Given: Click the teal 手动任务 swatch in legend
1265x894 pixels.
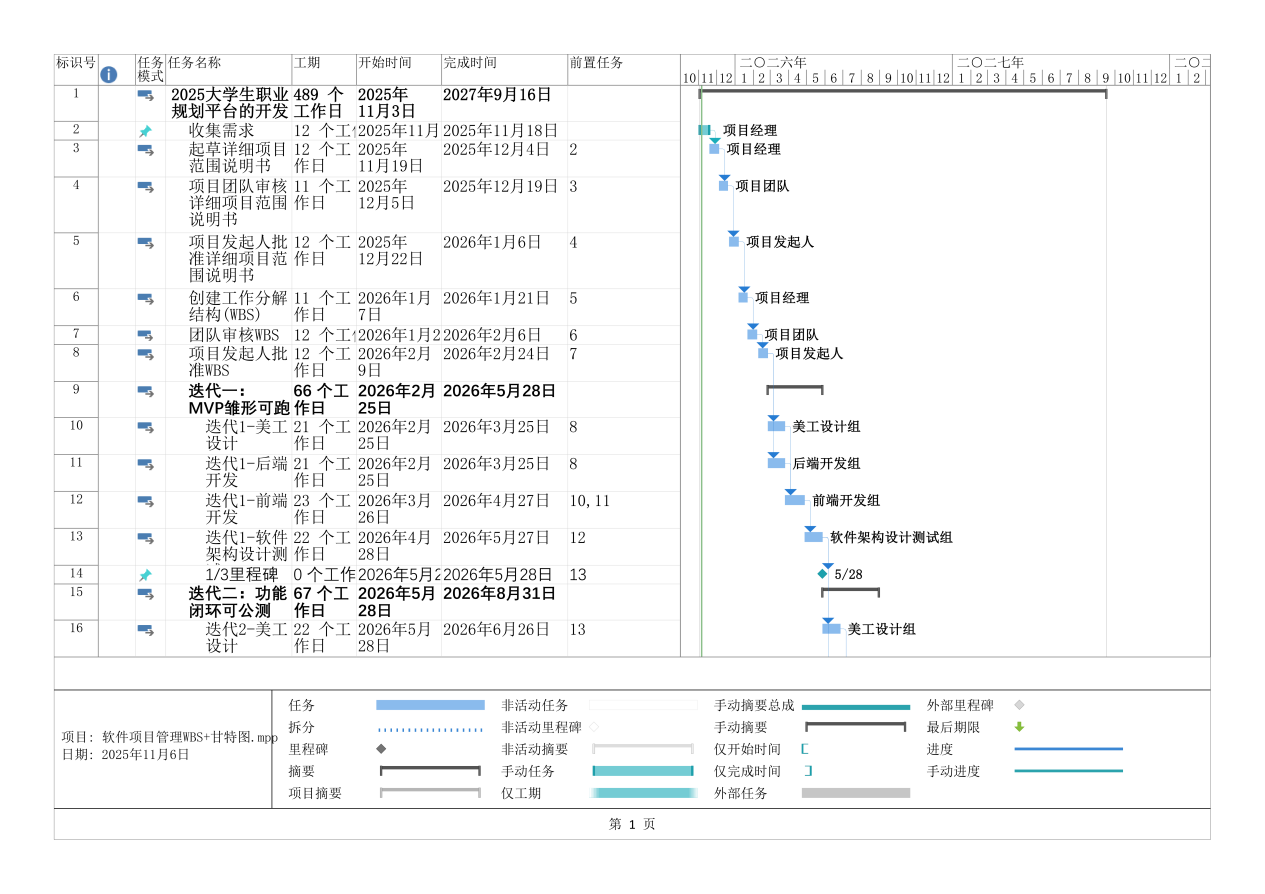Looking at the screenshot, I should click(x=643, y=771).
